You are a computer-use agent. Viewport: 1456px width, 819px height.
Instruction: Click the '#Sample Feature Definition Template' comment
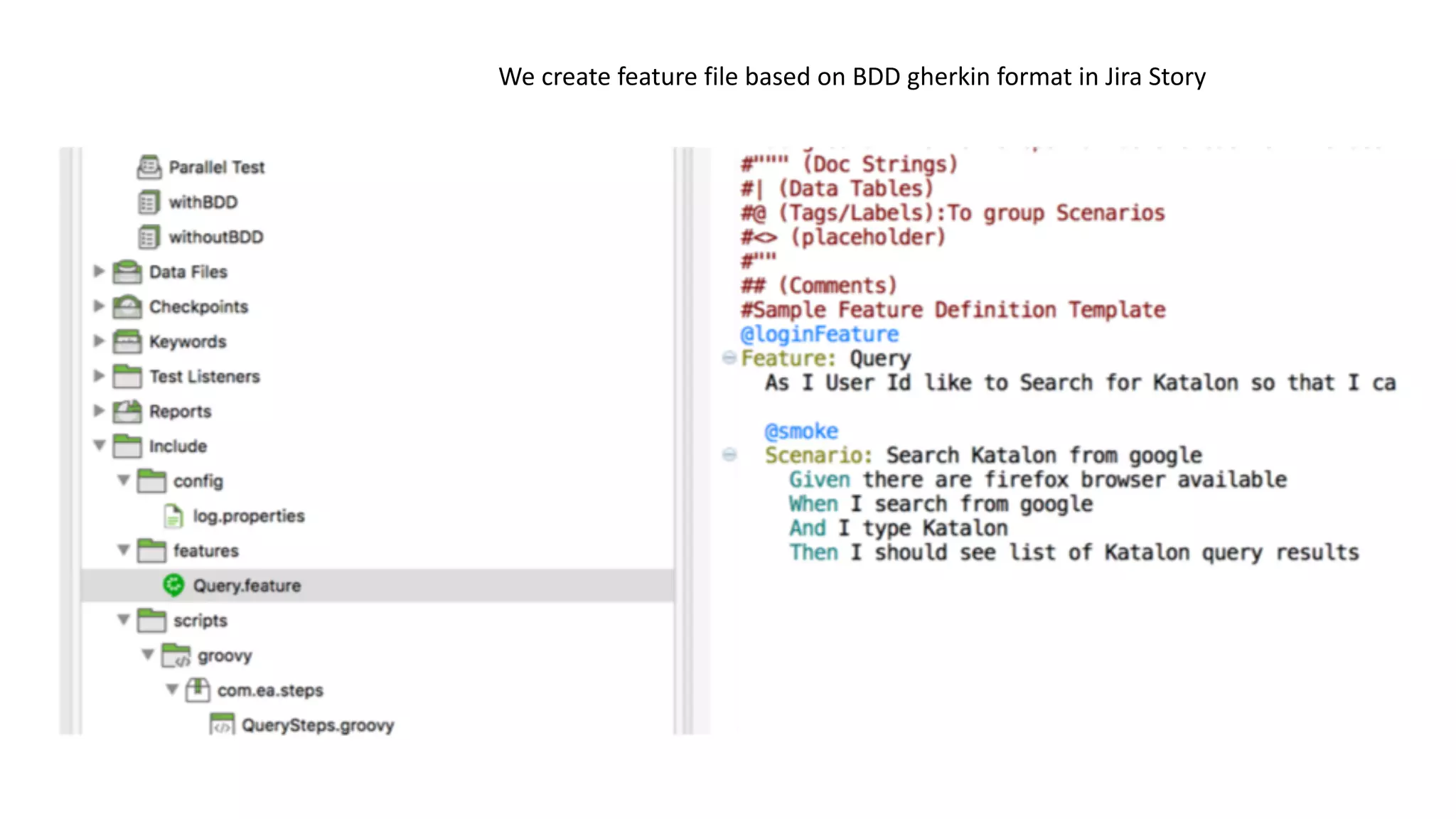point(953,310)
